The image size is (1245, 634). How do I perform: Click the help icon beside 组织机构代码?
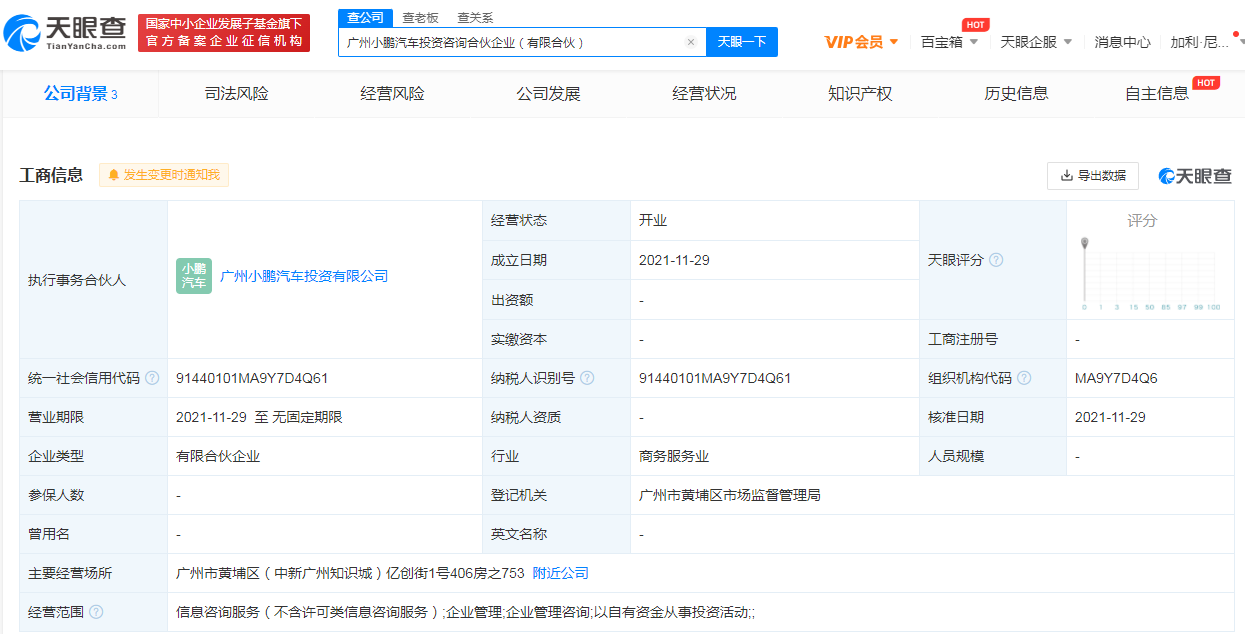(1024, 378)
